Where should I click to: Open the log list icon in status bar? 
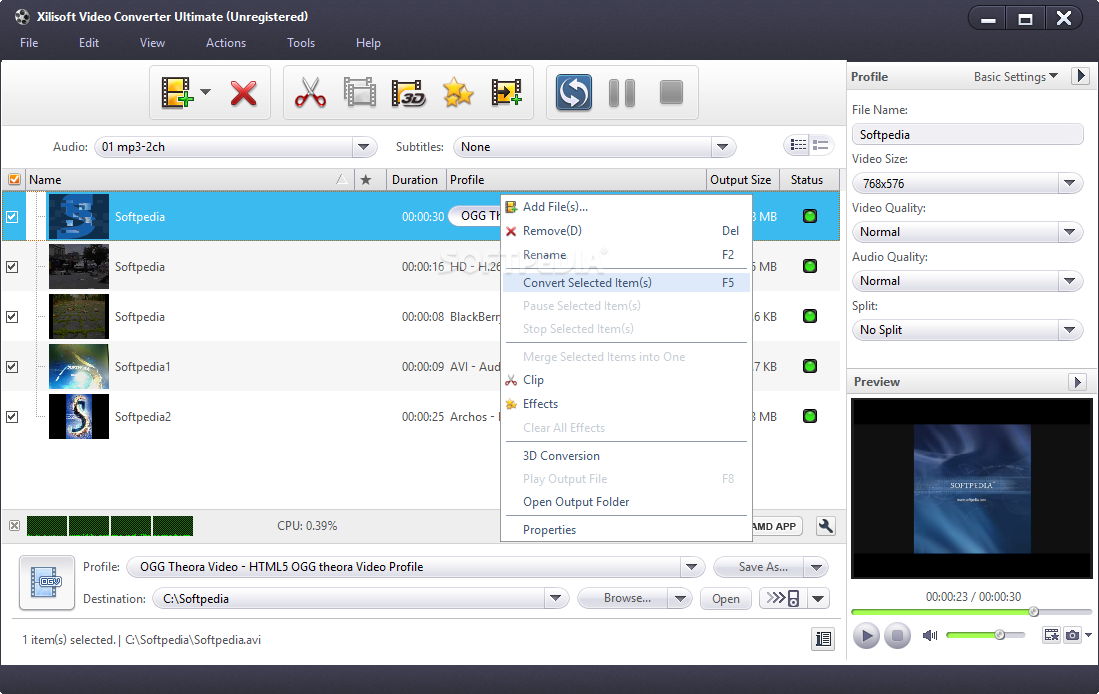pos(823,639)
